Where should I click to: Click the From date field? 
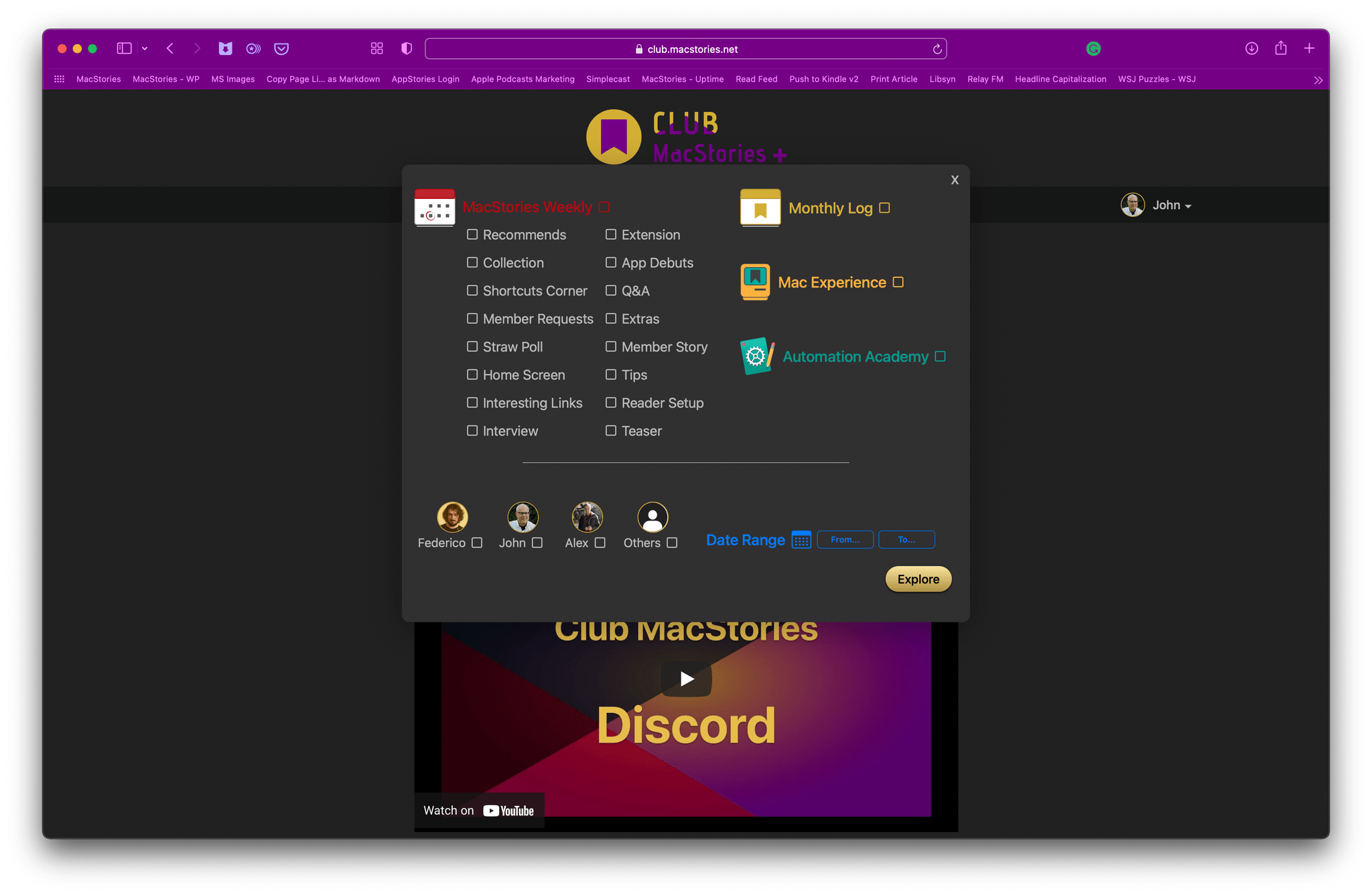[845, 540]
